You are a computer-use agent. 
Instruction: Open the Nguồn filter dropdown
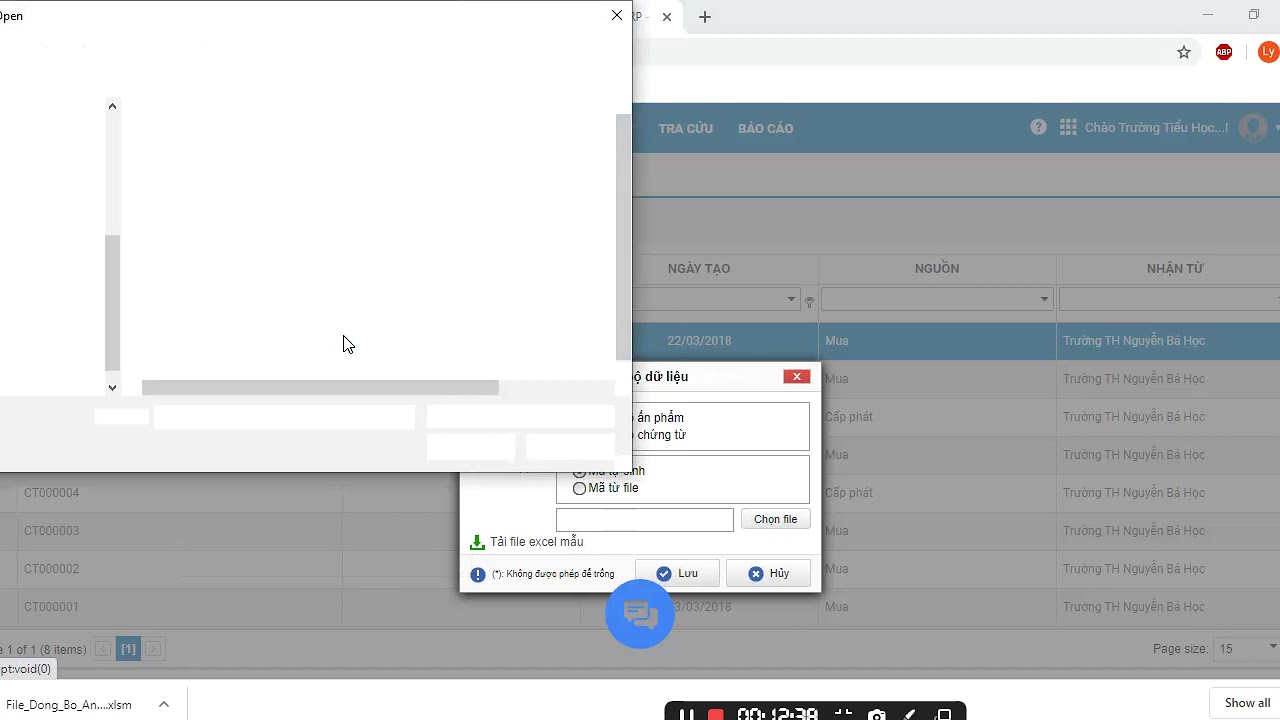pyautogui.click(x=1044, y=299)
